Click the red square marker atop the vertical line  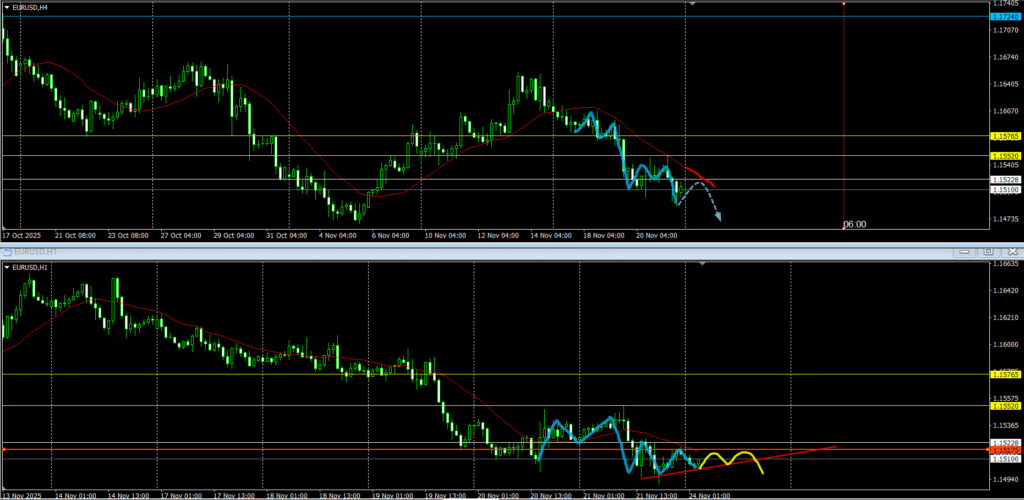point(845,3)
